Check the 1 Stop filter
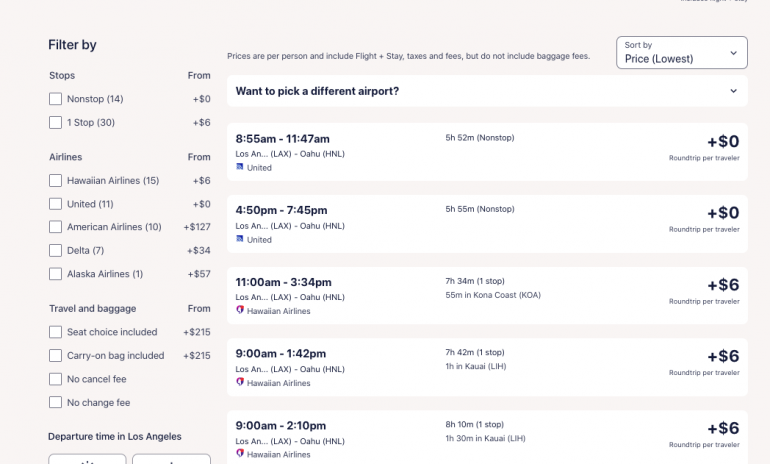This screenshot has width=770, height=464. click(x=56, y=122)
